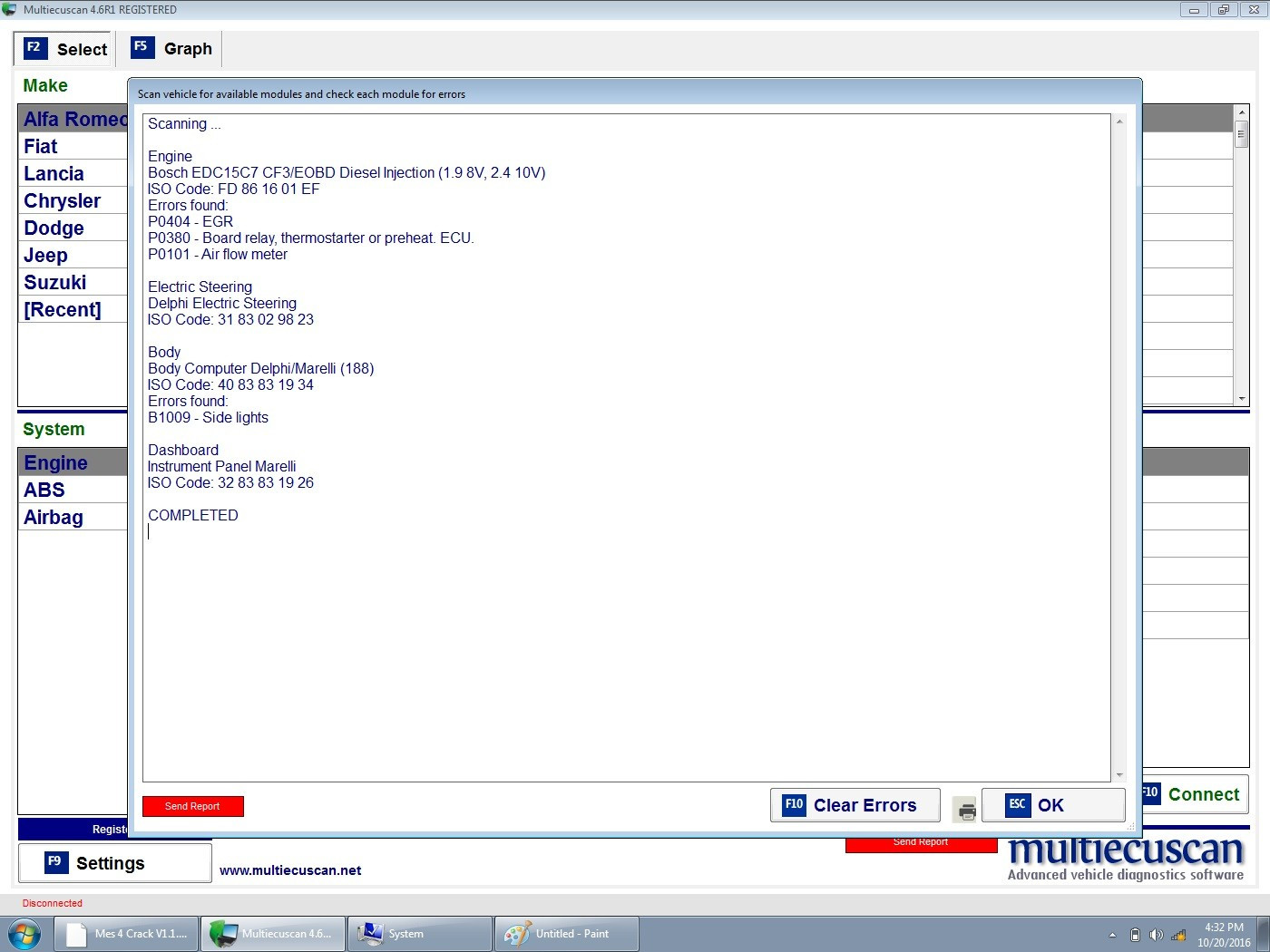Click the P0380 board relay error line
The height and width of the screenshot is (952, 1270).
[x=311, y=238]
